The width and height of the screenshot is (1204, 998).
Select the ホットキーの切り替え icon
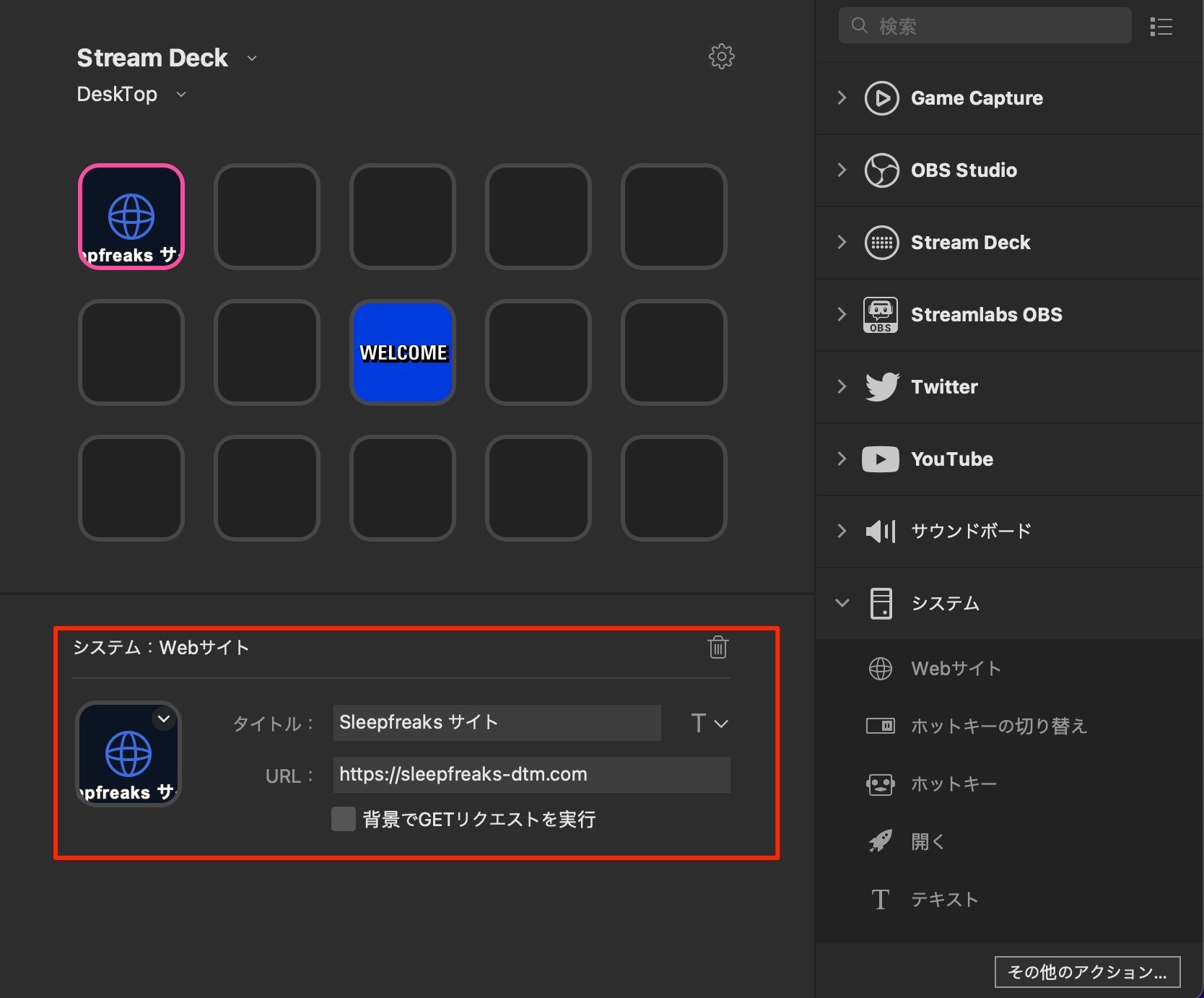880,726
